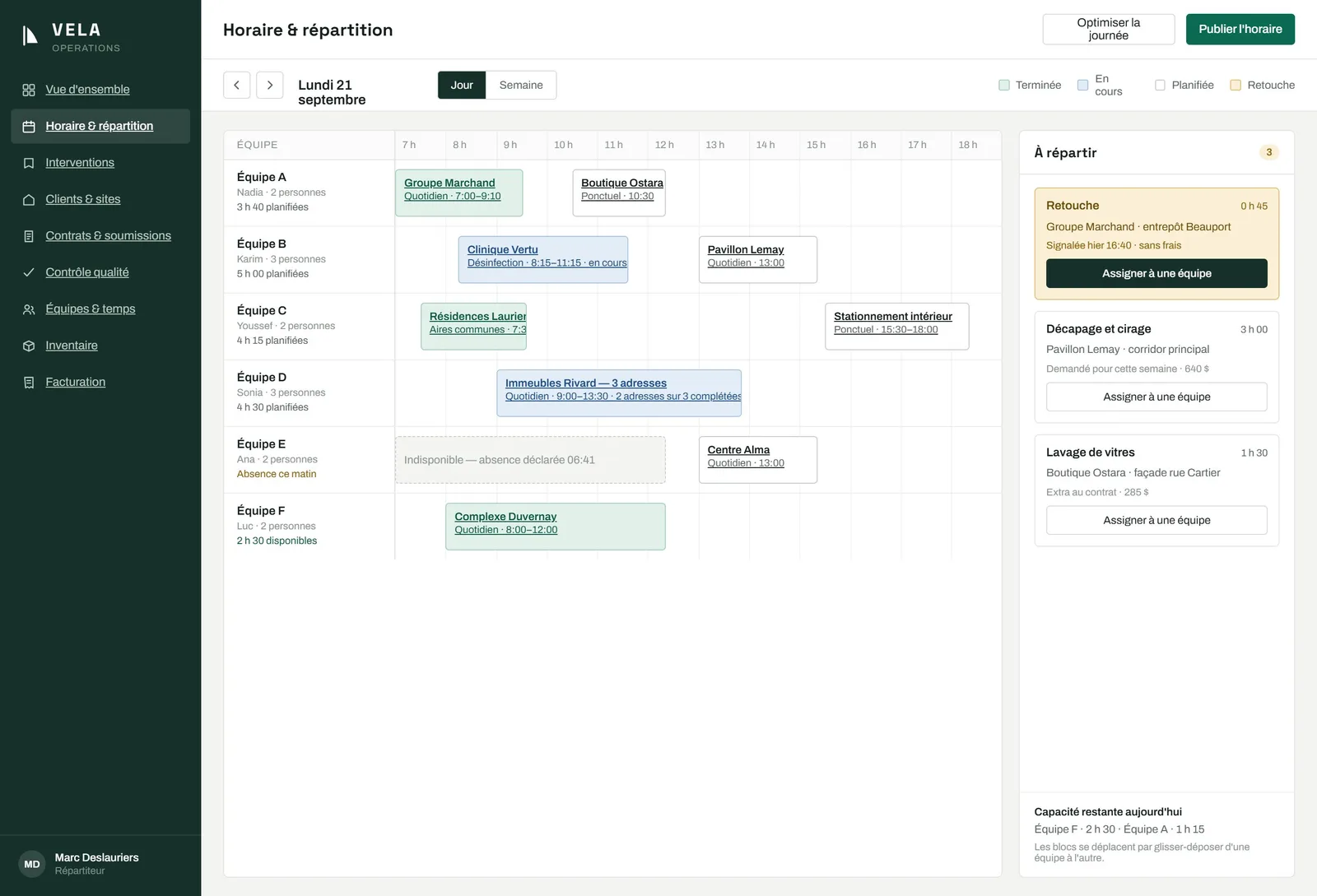Open the Centre Alma schedule block
1317x896 pixels.
point(758,459)
